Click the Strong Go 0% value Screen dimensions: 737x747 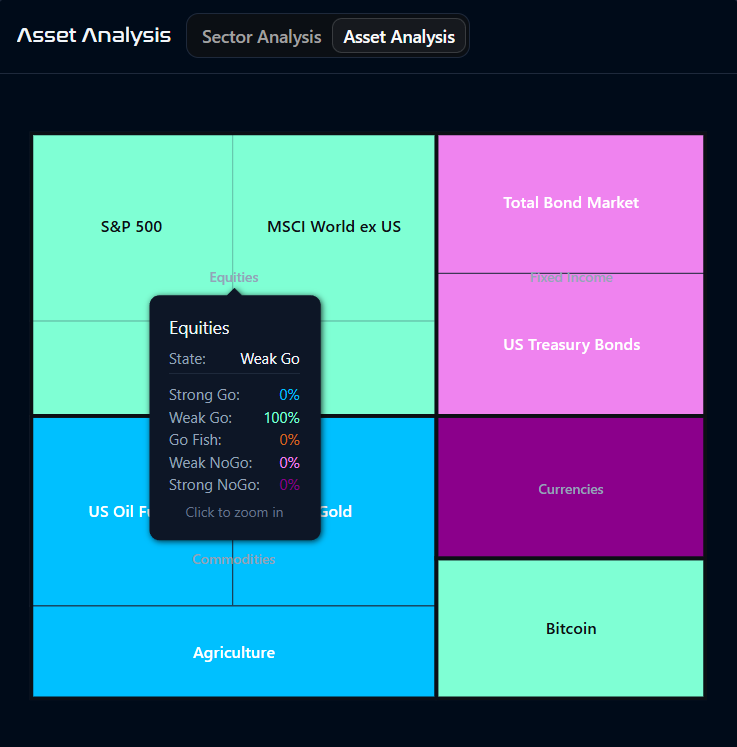(x=289, y=395)
